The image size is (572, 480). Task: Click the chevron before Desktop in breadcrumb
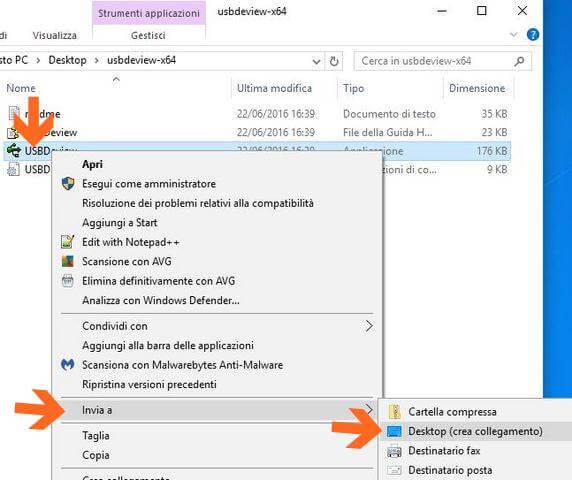coord(38,61)
